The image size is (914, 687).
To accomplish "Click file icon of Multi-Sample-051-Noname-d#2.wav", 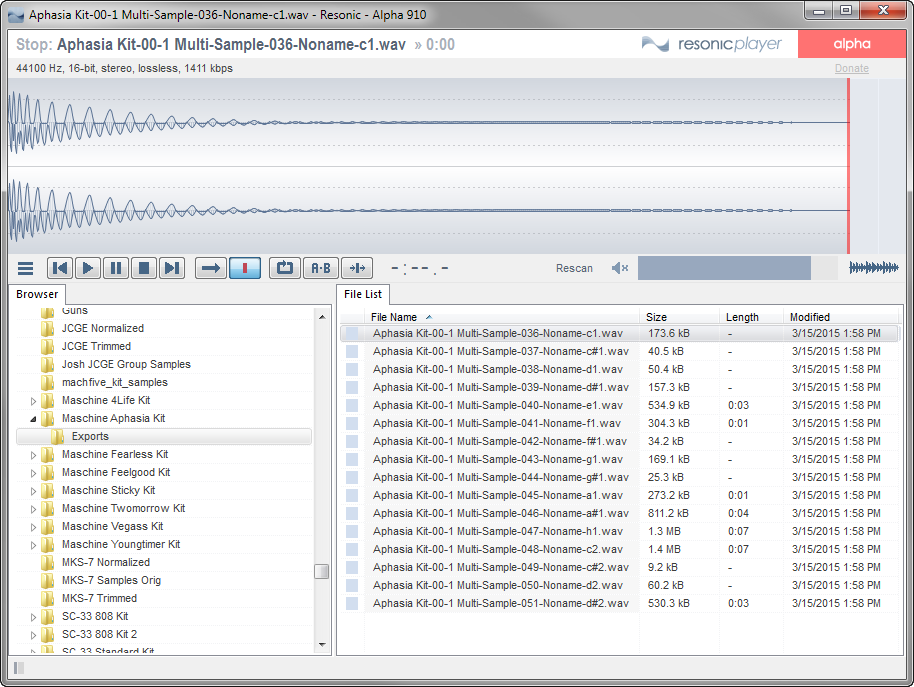I will tap(352, 603).
